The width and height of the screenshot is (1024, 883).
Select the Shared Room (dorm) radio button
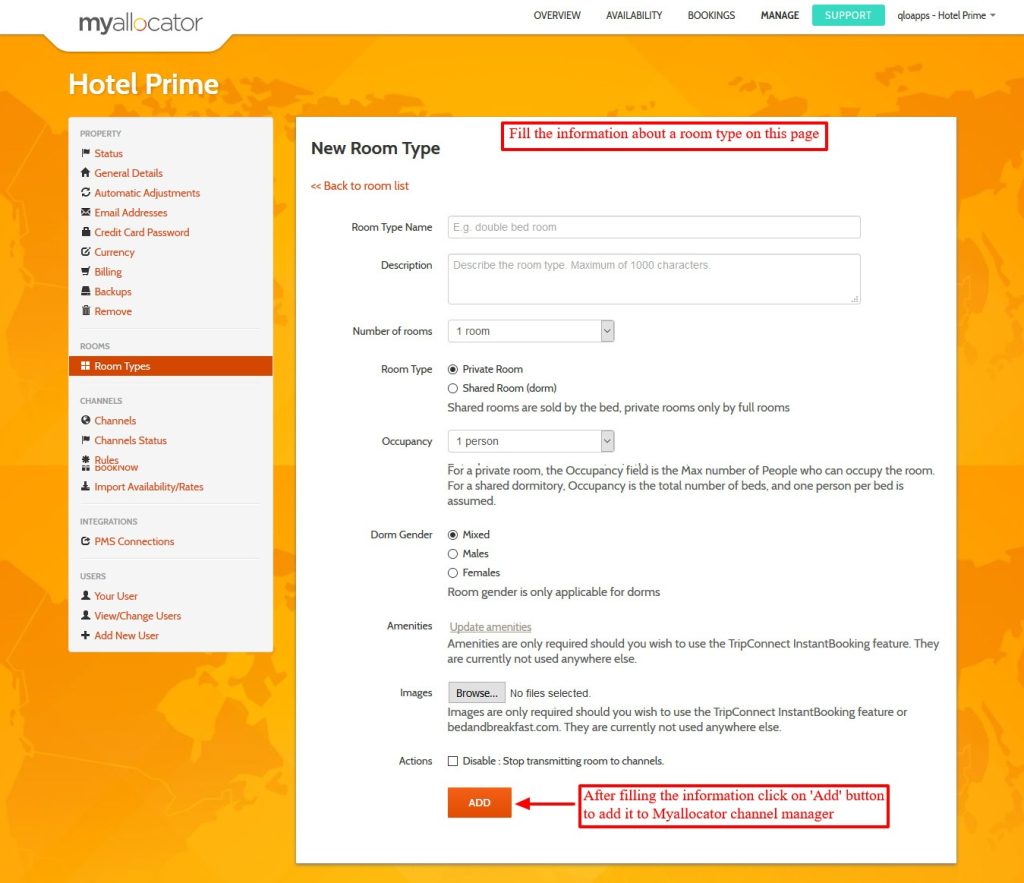453,388
